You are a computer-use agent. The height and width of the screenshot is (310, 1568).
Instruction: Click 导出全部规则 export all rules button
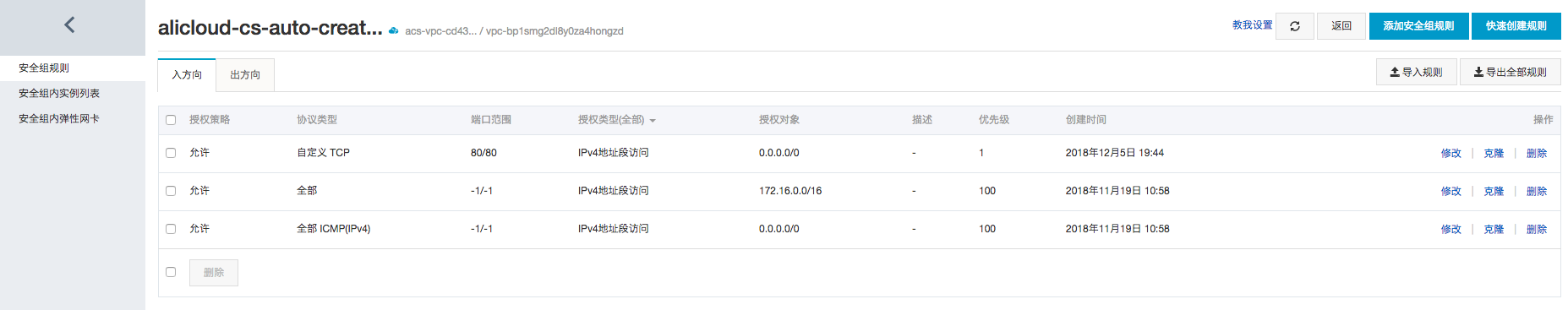[x=1511, y=72]
